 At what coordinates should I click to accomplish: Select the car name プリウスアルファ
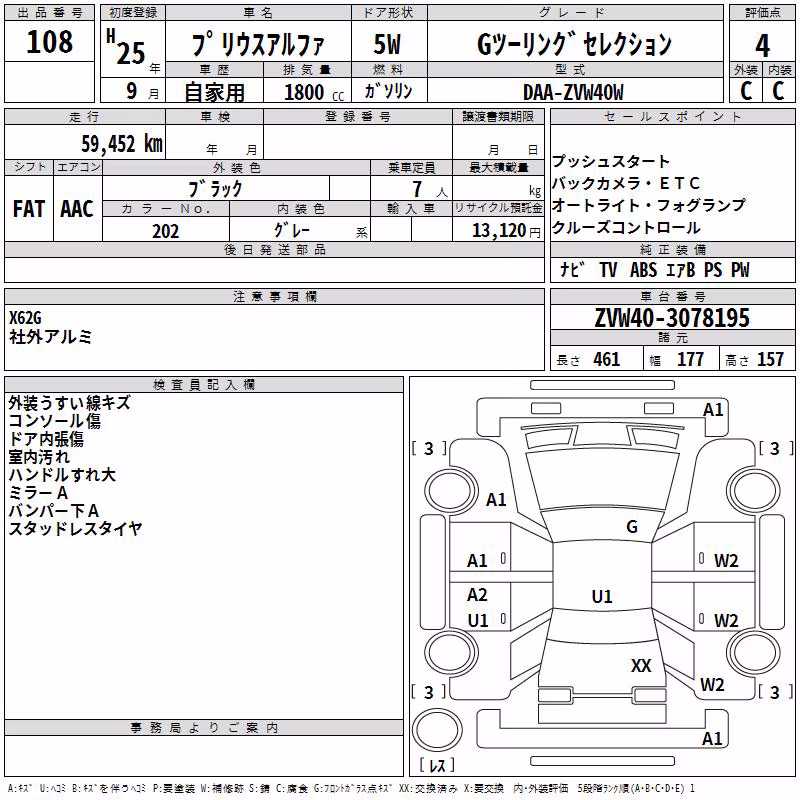(x=258, y=44)
